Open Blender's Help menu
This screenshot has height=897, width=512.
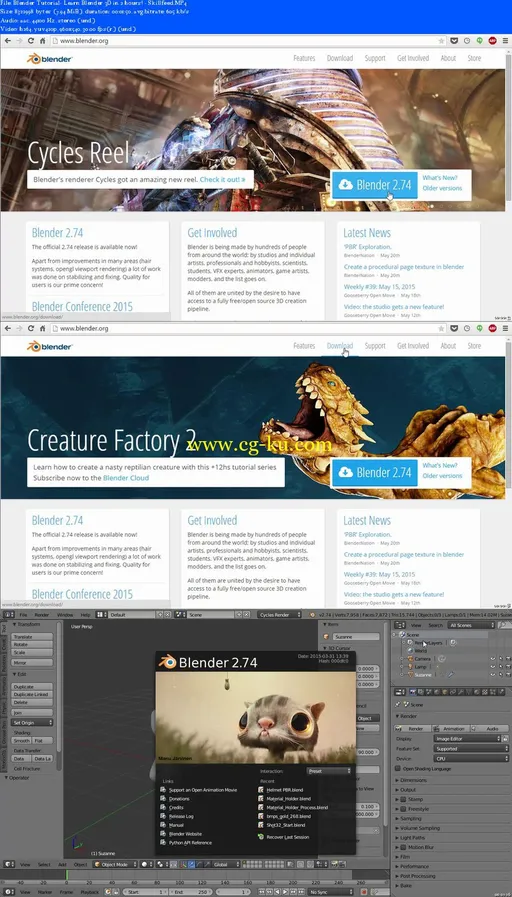[x=85, y=614]
